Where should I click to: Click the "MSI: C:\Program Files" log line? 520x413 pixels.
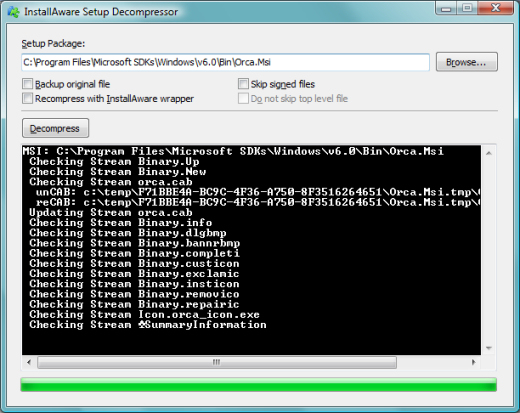[233, 151]
